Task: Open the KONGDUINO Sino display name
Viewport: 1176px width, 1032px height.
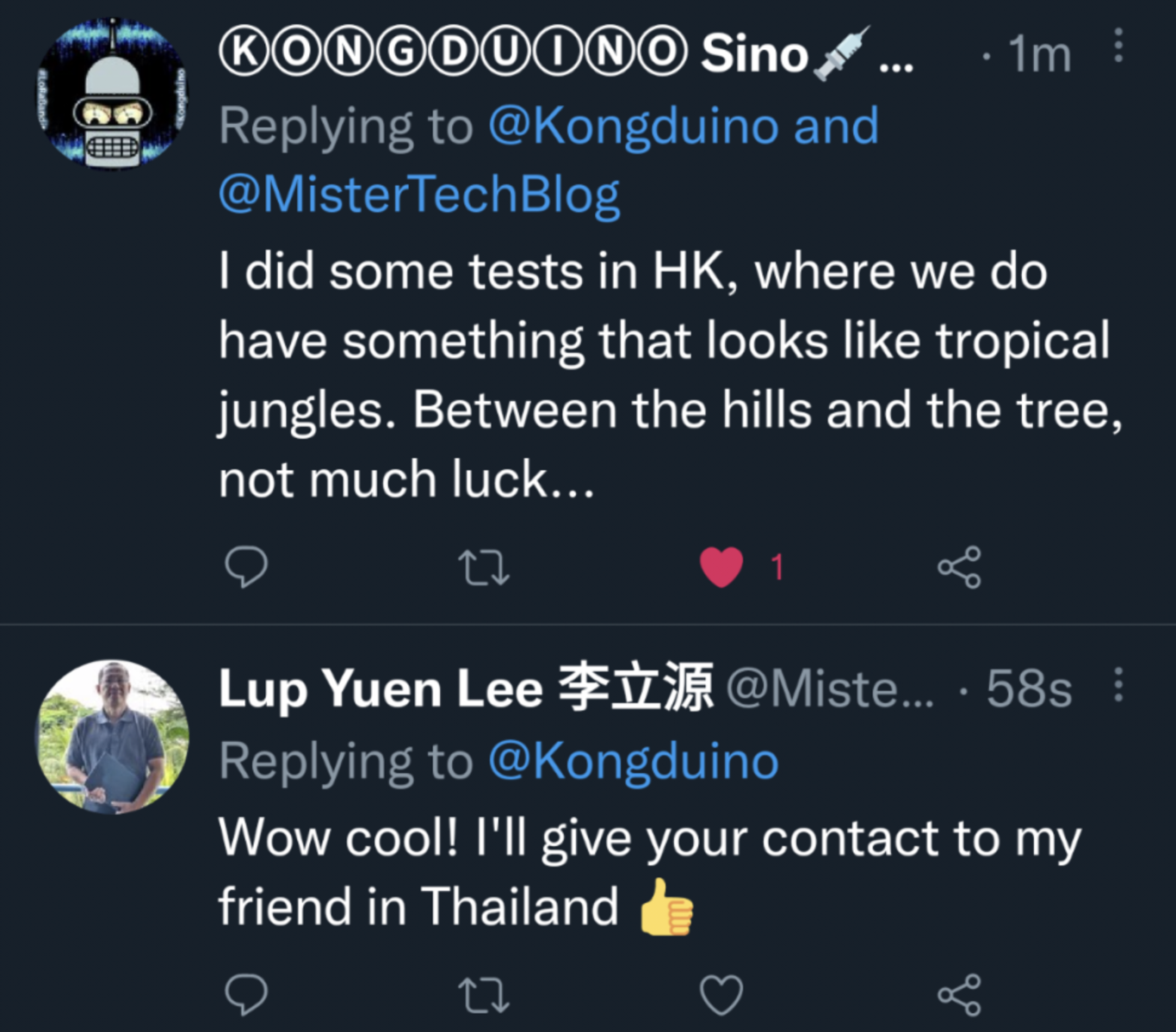Action: pyautogui.click(x=517, y=53)
